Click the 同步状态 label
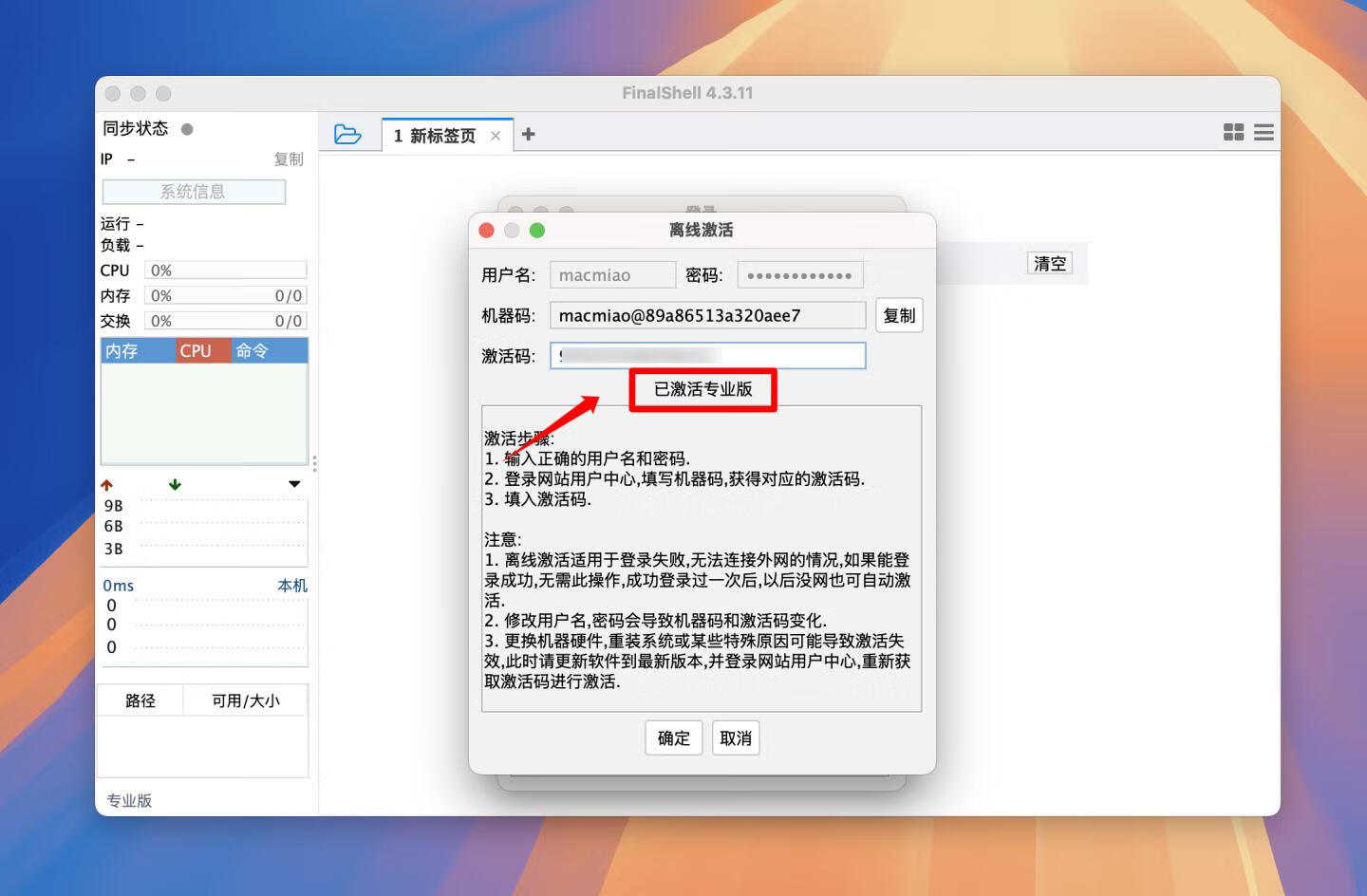The width and height of the screenshot is (1367, 896). click(136, 128)
